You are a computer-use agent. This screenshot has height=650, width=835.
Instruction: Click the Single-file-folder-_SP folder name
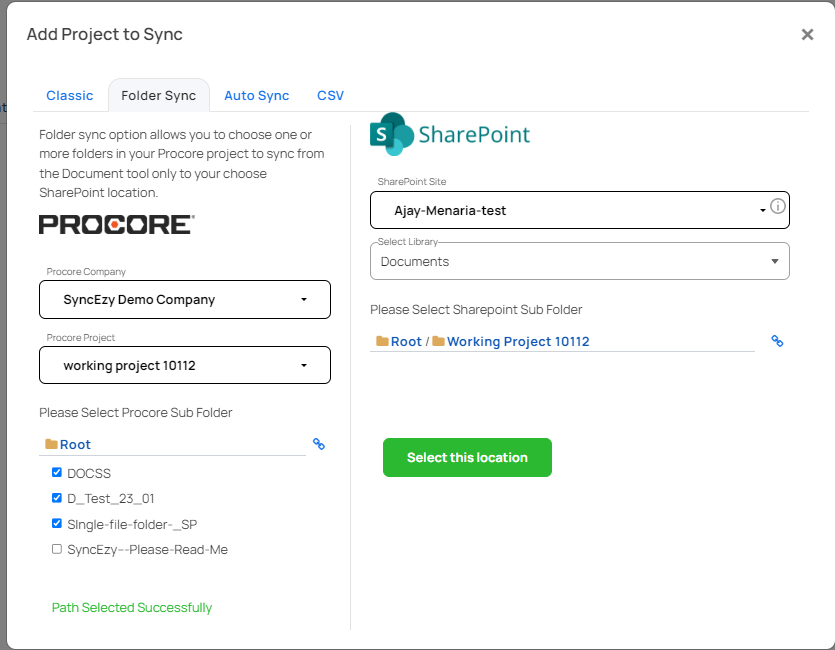click(132, 524)
